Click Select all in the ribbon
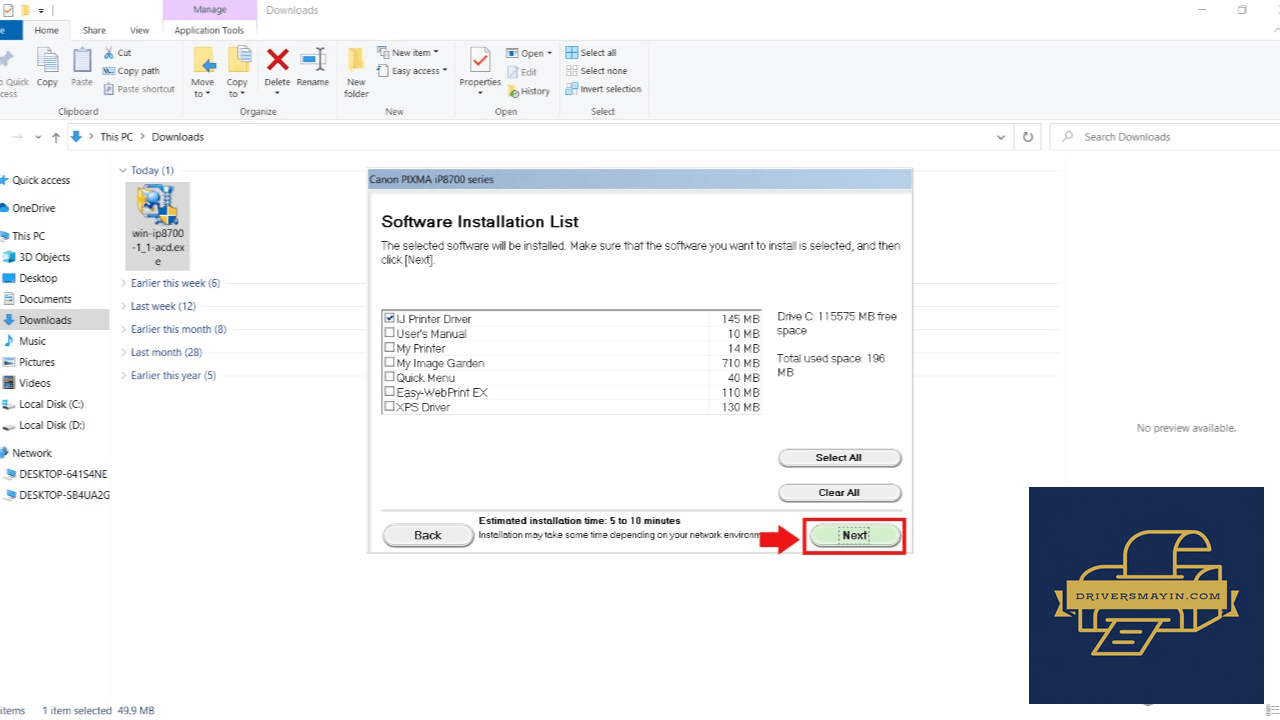This screenshot has height=720, width=1280. (x=591, y=53)
